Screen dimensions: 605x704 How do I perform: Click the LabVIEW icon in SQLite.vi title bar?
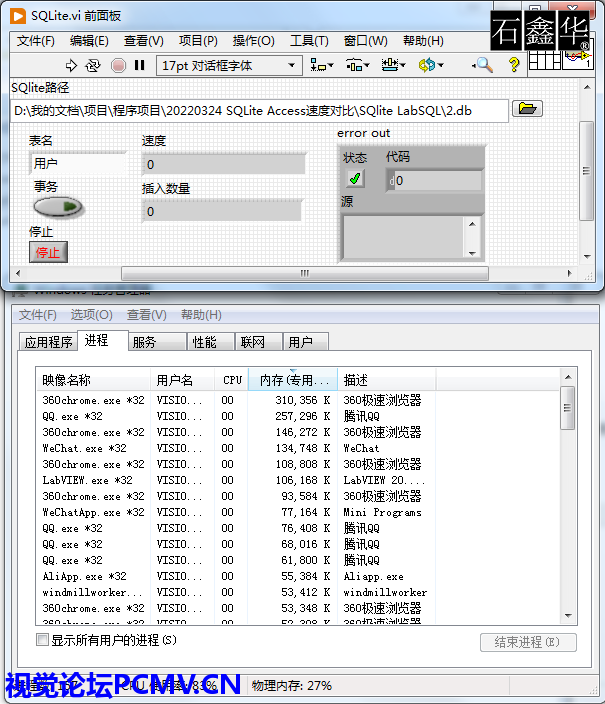tap(18, 16)
